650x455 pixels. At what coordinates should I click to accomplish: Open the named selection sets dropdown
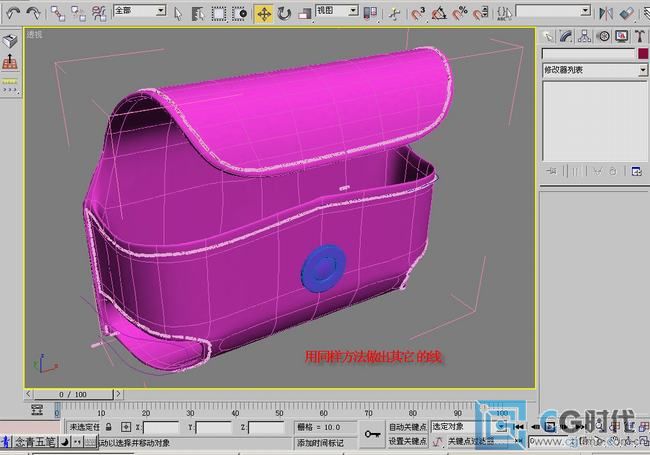click(x=553, y=11)
